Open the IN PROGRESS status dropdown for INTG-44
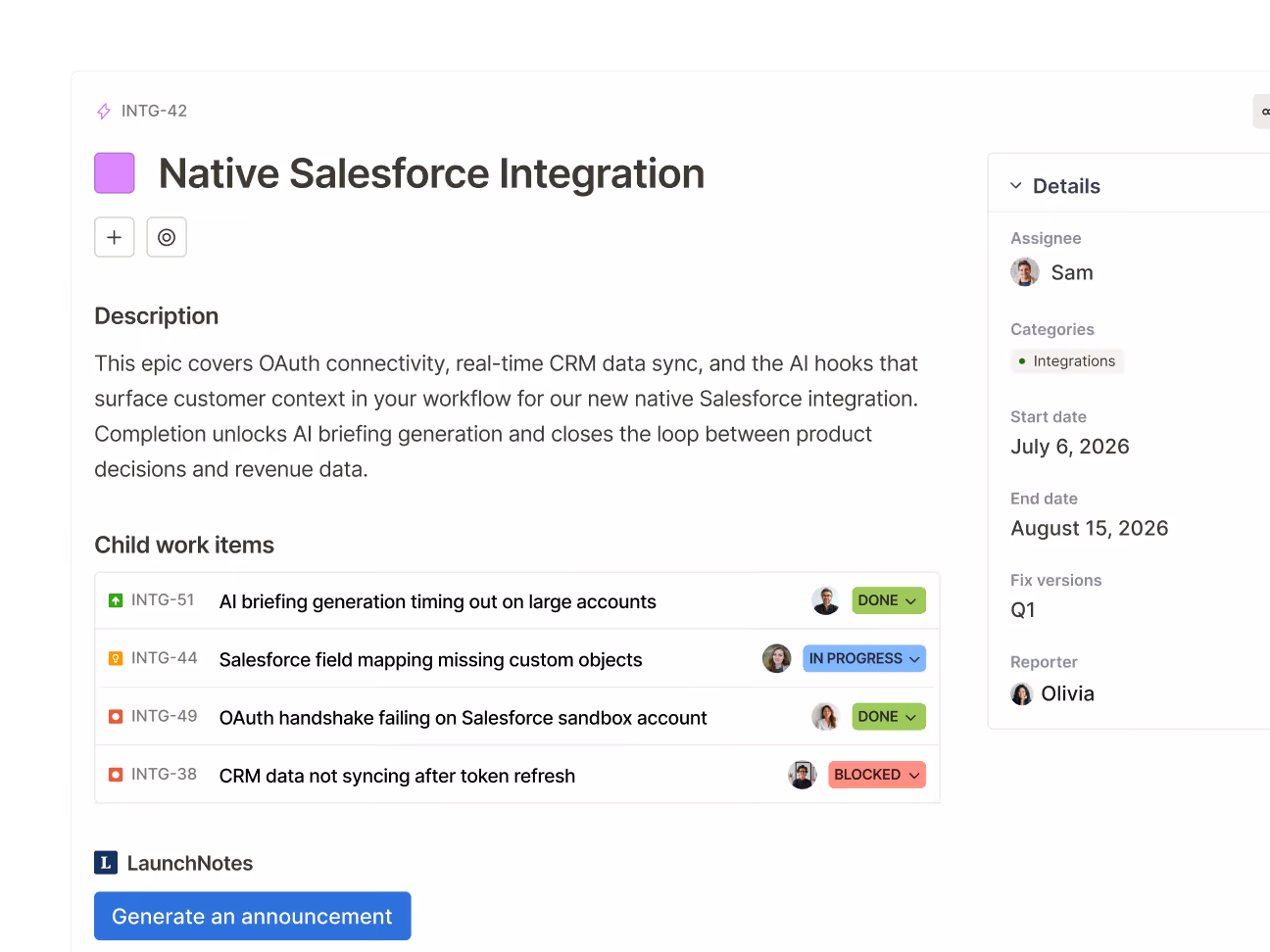 click(864, 658)
